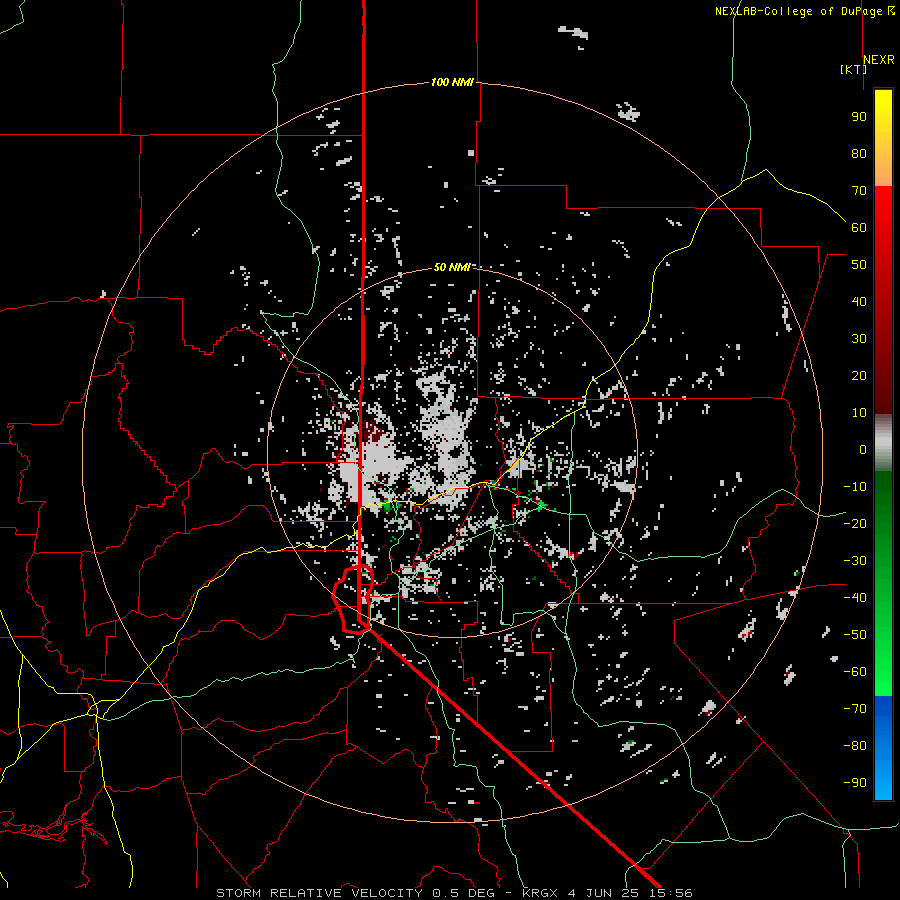Click the KRGX radar site identifier
900x900 pixels.
(x=541, y=893)
